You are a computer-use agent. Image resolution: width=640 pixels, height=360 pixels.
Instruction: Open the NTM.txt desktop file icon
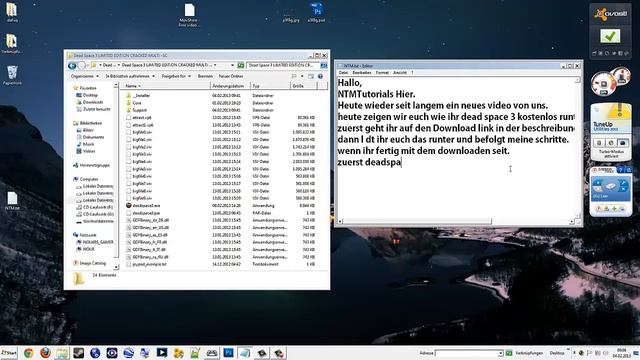(x=12, y=201)
